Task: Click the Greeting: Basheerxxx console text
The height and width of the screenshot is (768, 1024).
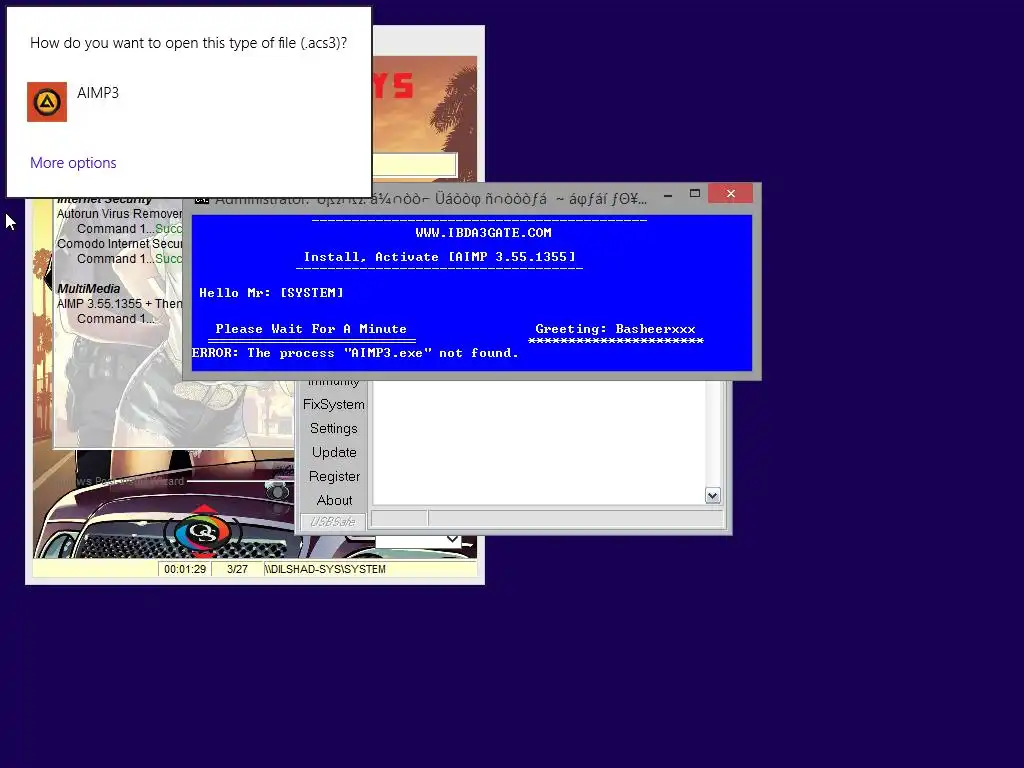Action: click(x=615, y=329)
